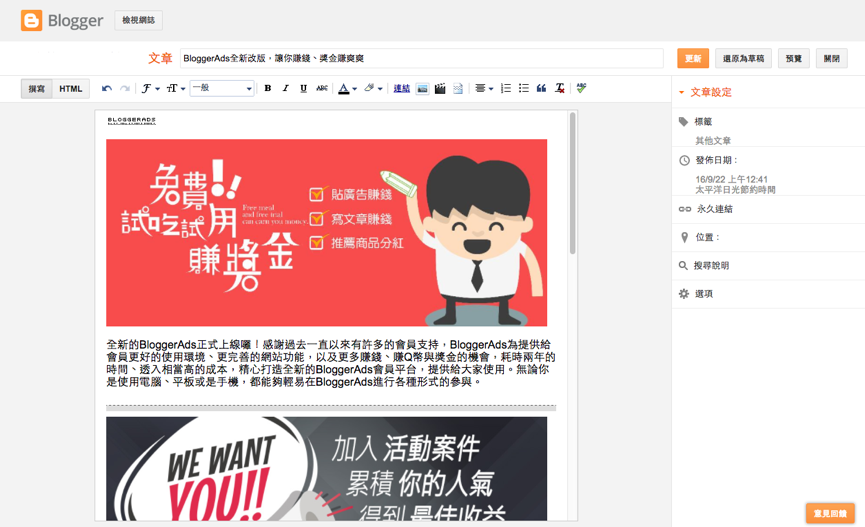Click the gear icon beside 選項
Image resolution: width=865 pixels, height=527 pixels.
(684, 294)
